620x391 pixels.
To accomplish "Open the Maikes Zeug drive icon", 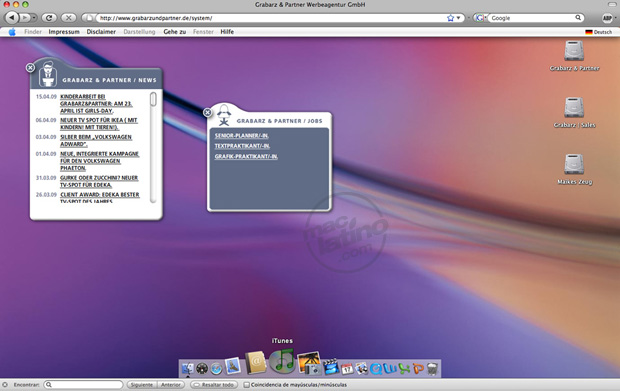I will pos(574,164).
